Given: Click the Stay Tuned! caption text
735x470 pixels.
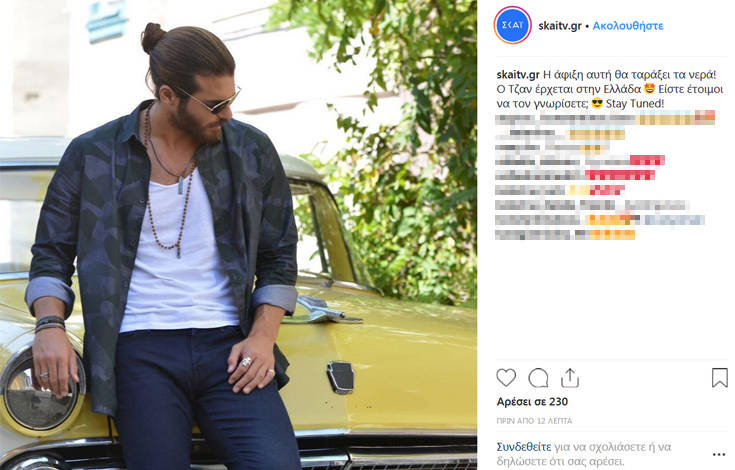Looking at the screenshot, I should click(x=635, y=104).
